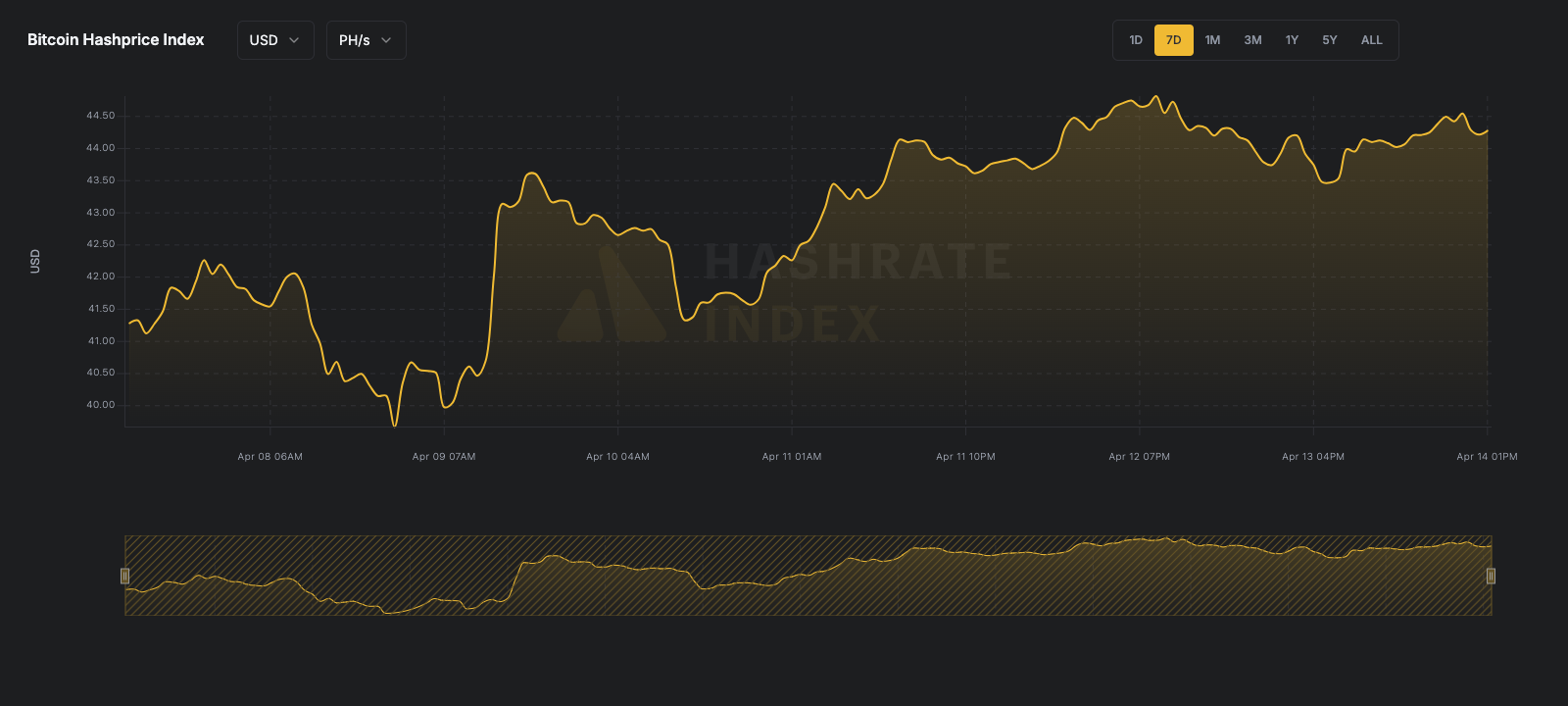
Task: Click the 41.00 y-axis value
Action: tap(101, 341)
